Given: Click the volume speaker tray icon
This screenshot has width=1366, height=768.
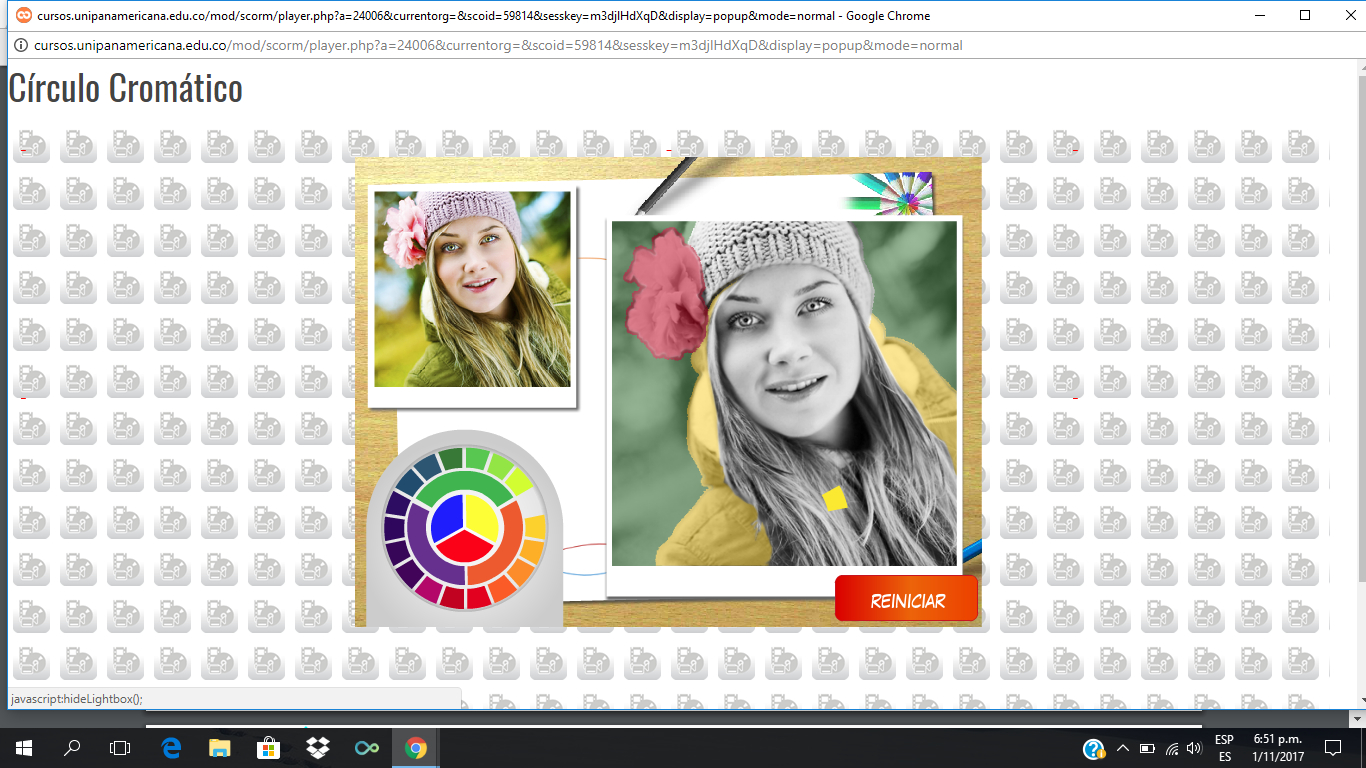Looking at the screenshot, I should point(1193,748).
